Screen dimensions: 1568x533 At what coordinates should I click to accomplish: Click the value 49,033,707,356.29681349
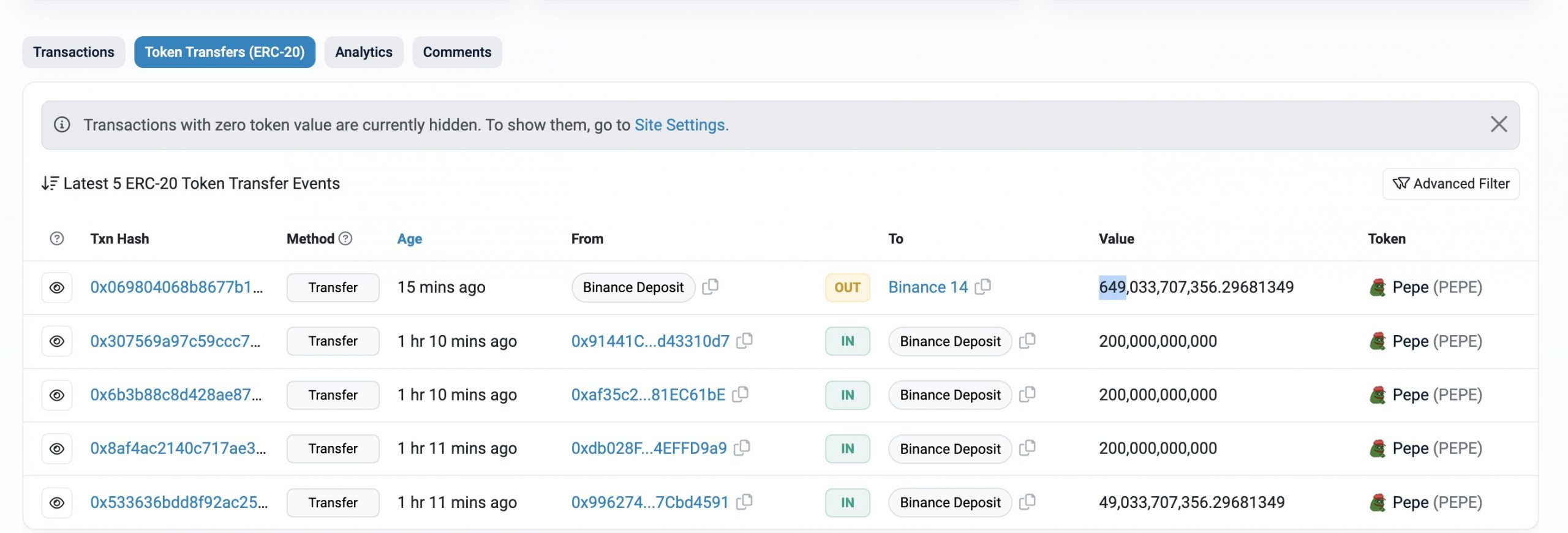pyautogui.click(x=1191, y=502)
